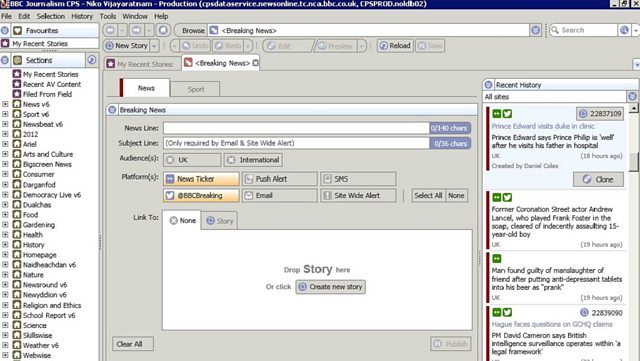Toggle the International audience option
The height and width of the screenshot is (361, 640).
253,160
